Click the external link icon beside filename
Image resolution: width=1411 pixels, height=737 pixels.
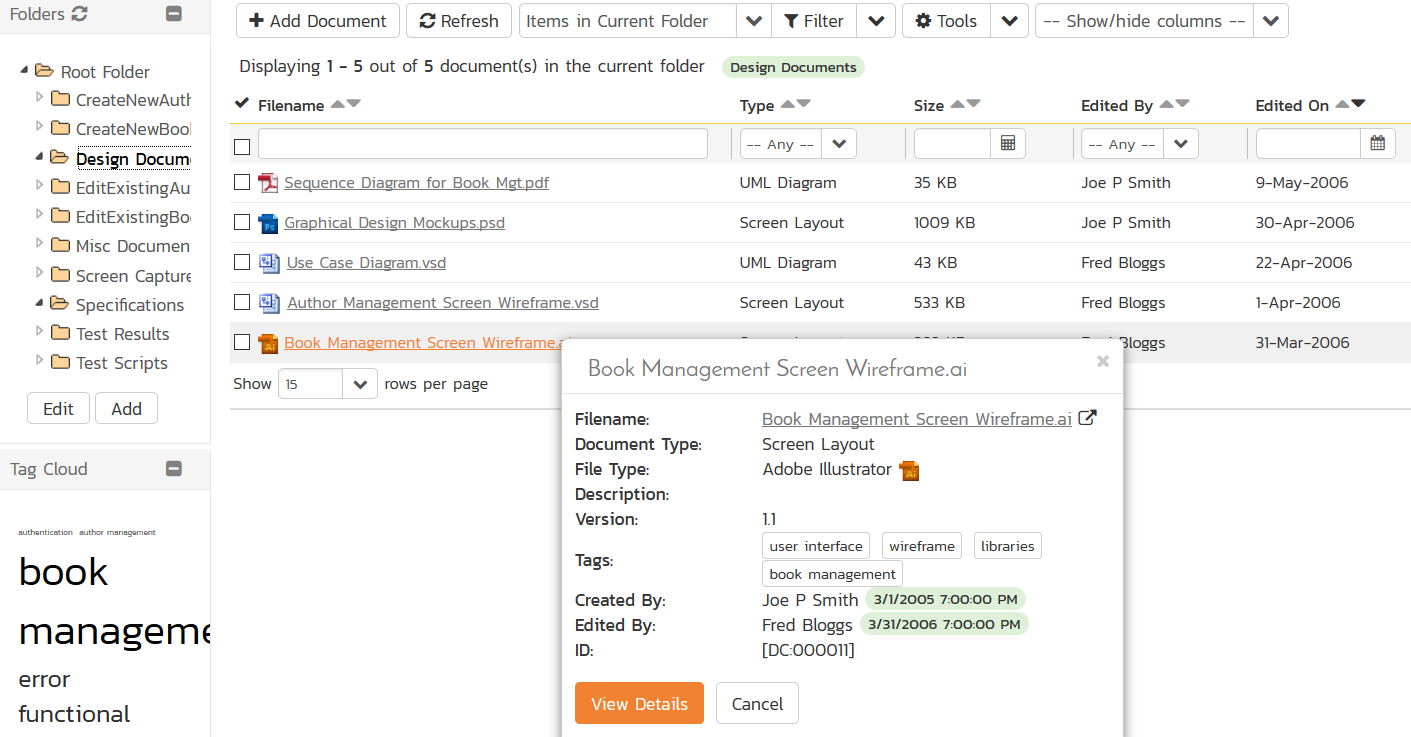pos(1087,419)
